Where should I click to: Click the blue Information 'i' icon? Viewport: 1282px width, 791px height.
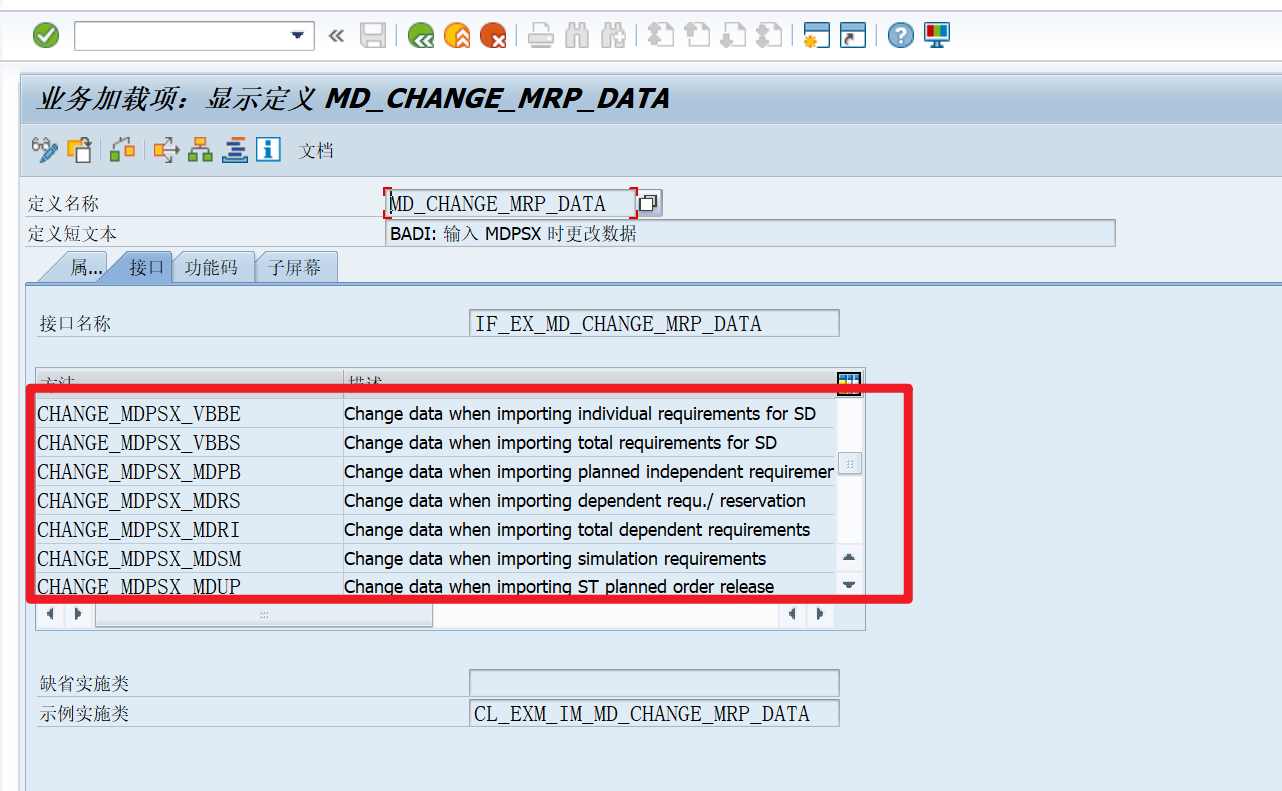(268, 150)
